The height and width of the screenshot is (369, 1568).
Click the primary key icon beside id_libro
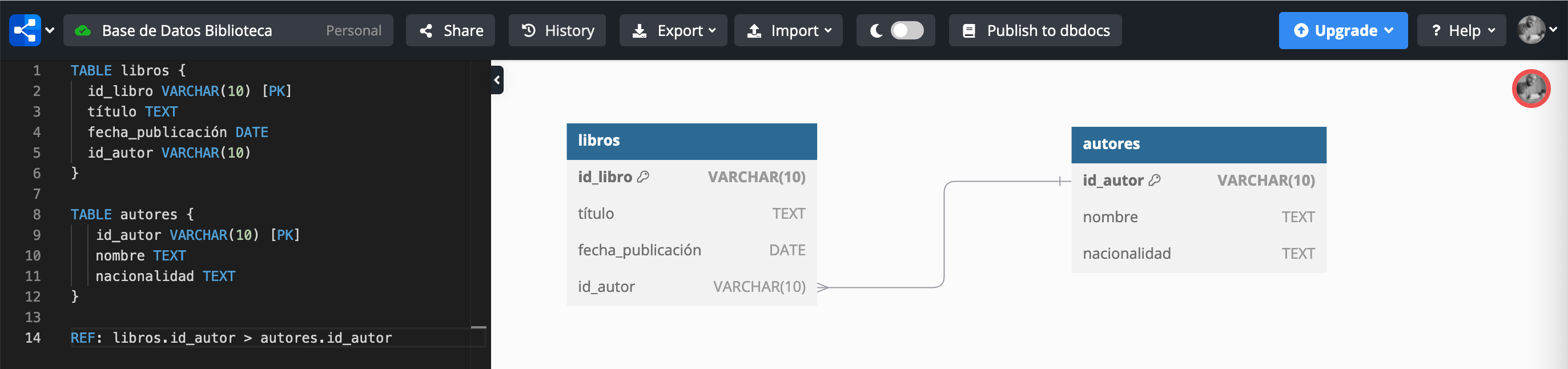click(x=643, y=177)
